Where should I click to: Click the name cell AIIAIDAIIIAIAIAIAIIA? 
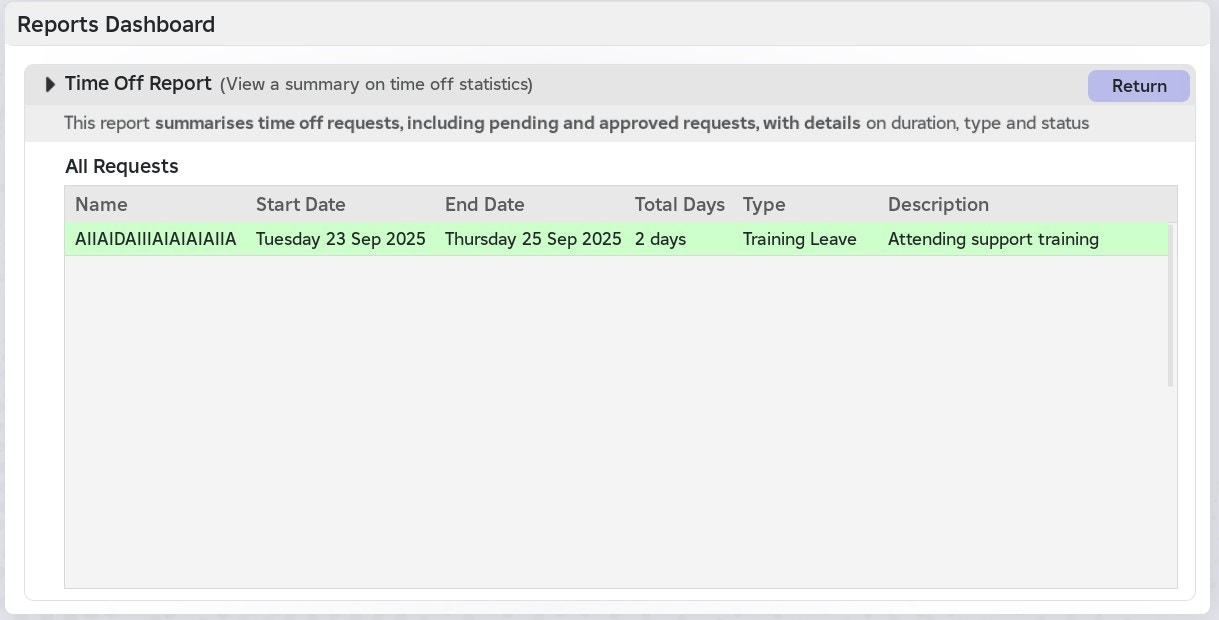pos(156,239)
